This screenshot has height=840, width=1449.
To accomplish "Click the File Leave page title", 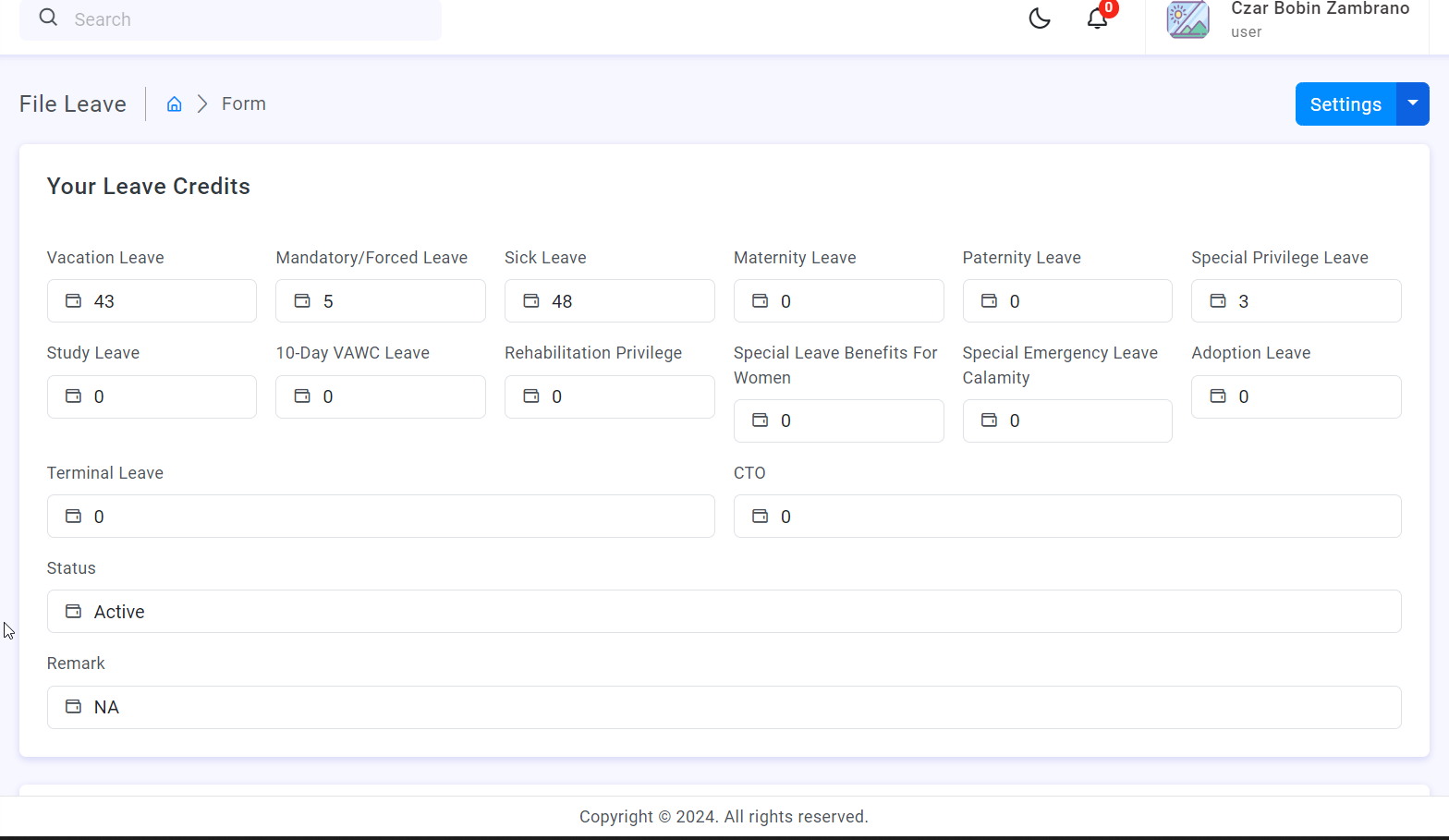I will (73, 103).
